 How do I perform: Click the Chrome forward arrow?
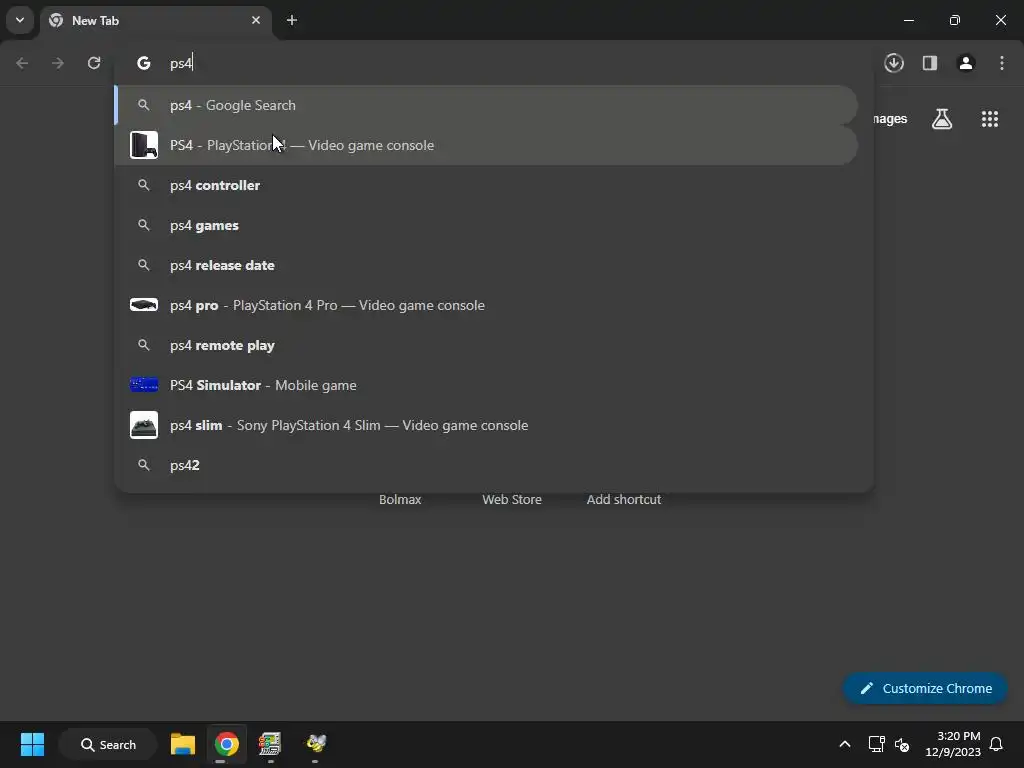click(58, 63)
